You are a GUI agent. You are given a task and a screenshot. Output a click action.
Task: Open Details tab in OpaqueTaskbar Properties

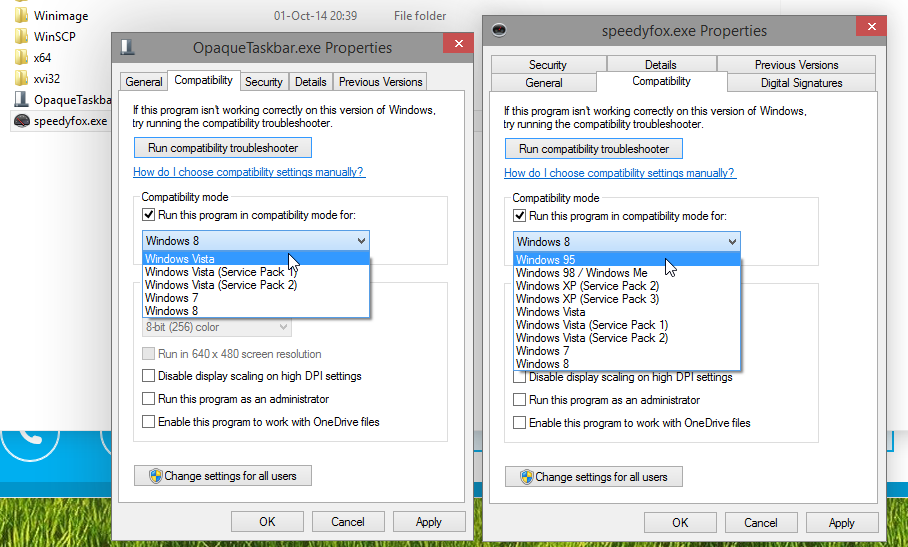click(310, 82)
